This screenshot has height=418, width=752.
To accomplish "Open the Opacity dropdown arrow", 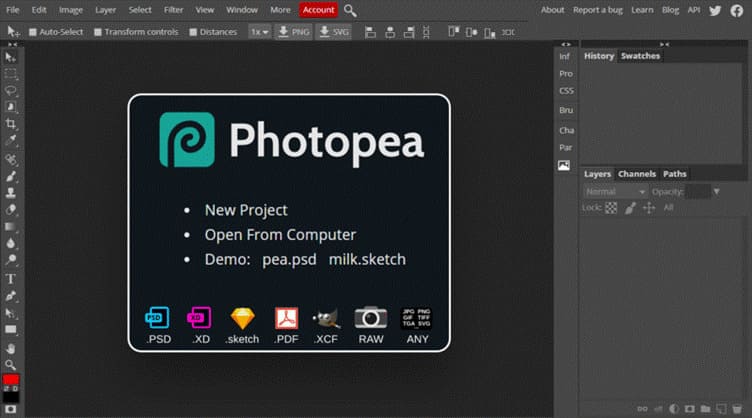I will (x=717, y=191).
